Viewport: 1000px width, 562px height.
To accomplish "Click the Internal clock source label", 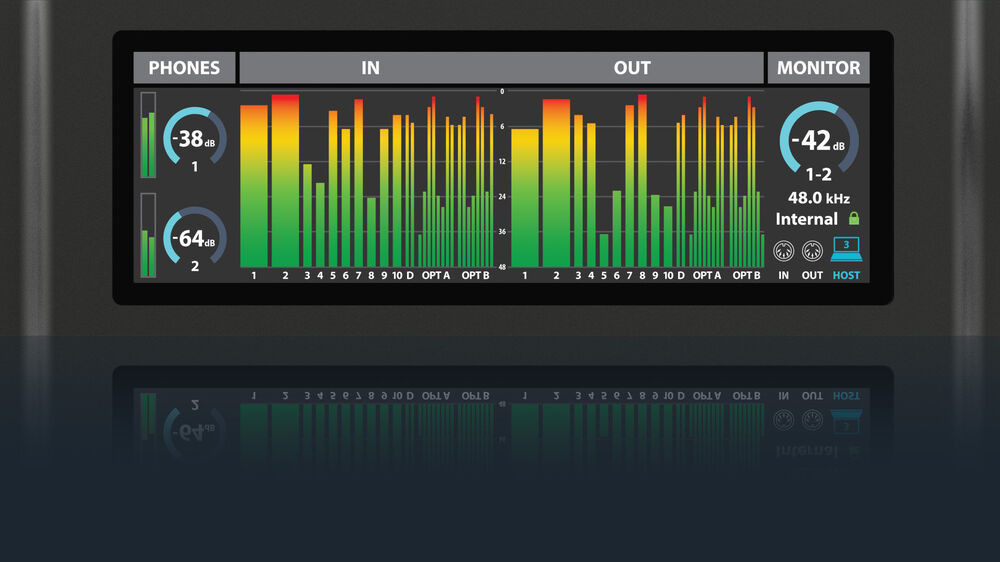I will click(806, 219).
